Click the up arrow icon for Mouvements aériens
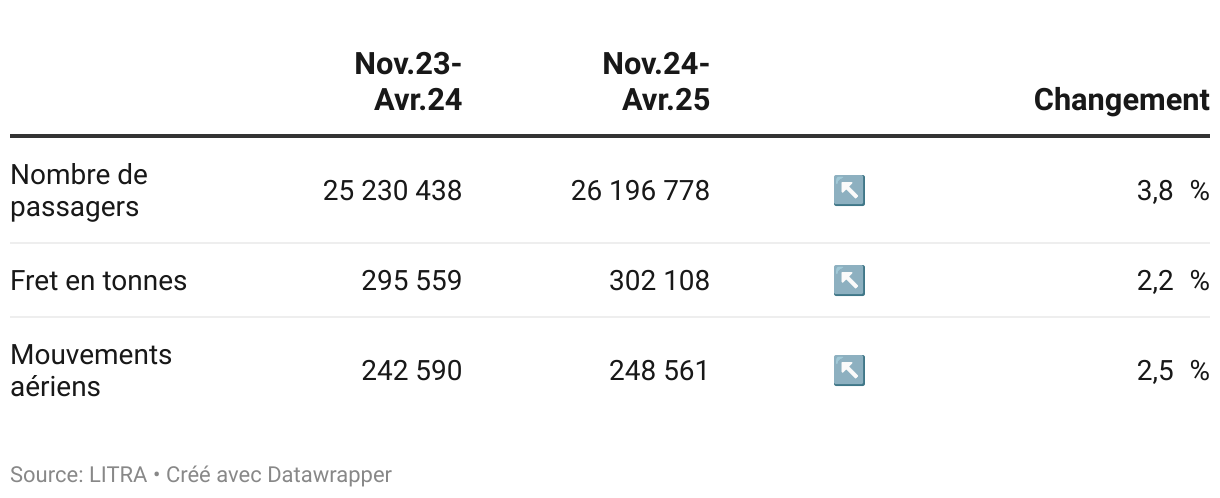 849,371
